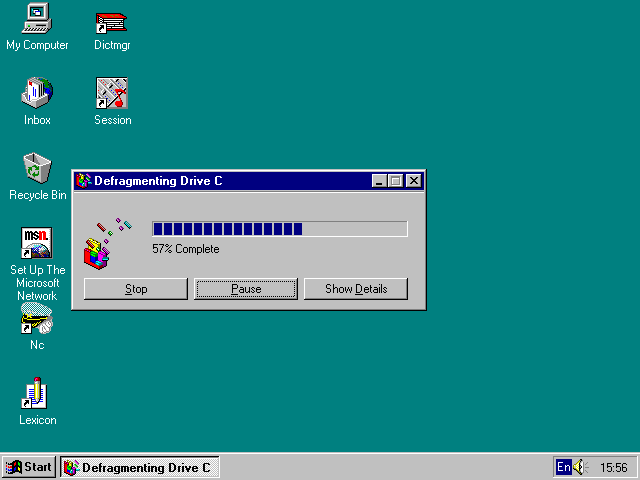Close the Defragmenting Drive C dialog

click(413, 181)
